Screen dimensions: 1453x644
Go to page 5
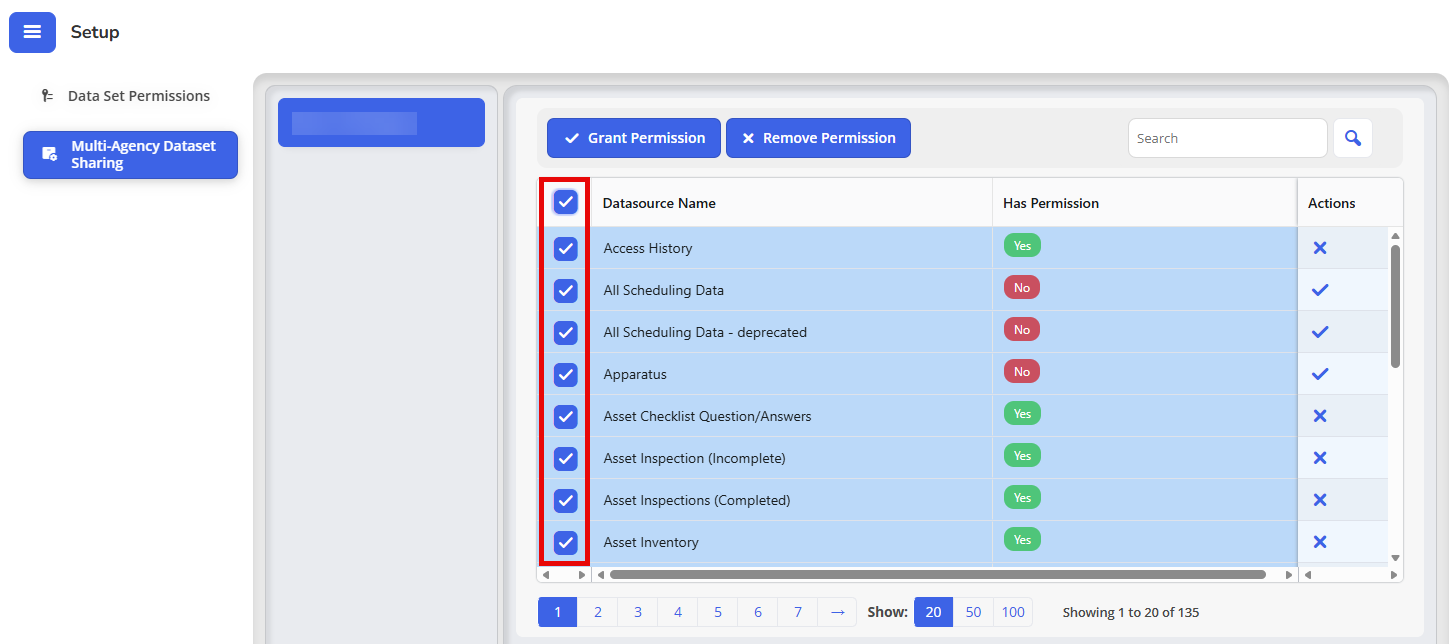pyautogui.click(x=718, y=612)
